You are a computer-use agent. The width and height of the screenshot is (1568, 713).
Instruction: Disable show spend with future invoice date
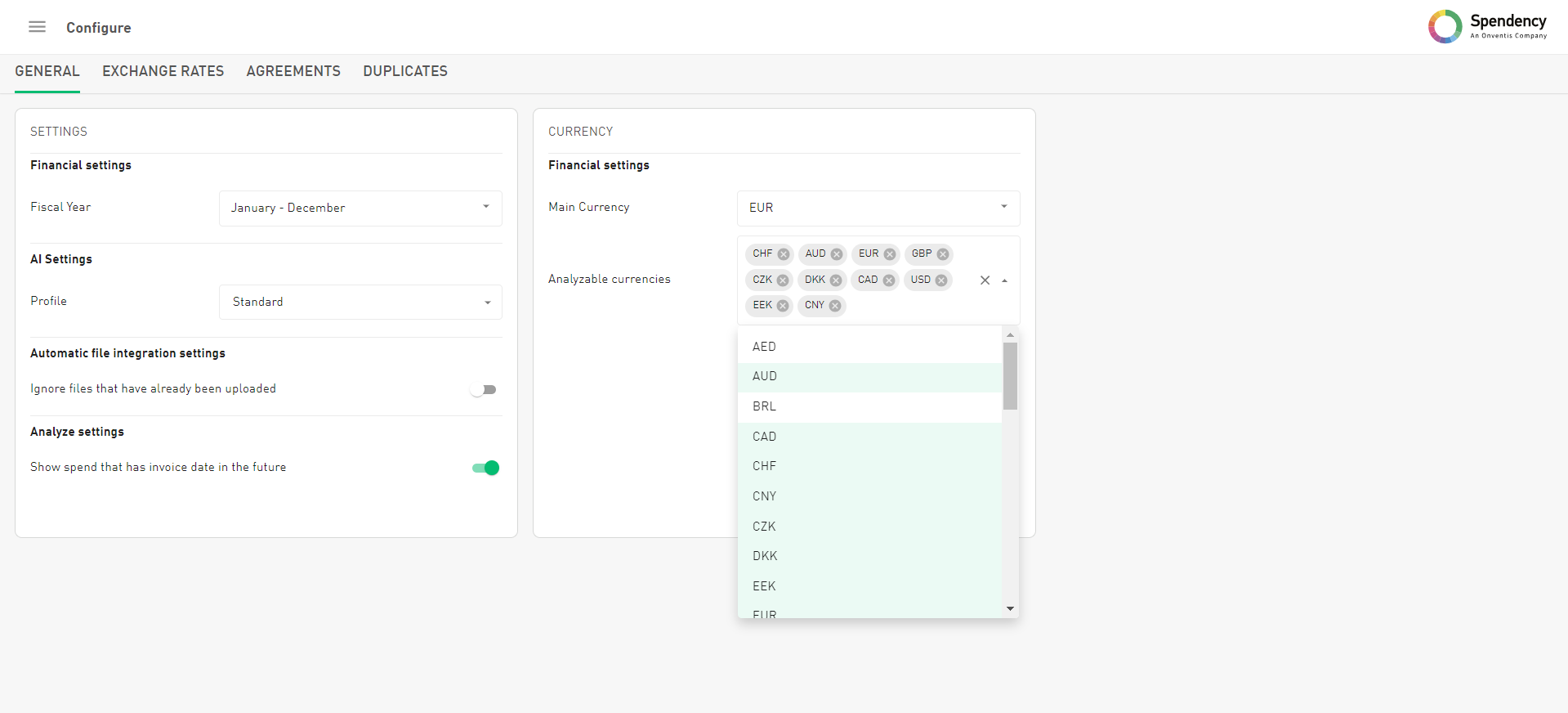click(x=485, y=468)
